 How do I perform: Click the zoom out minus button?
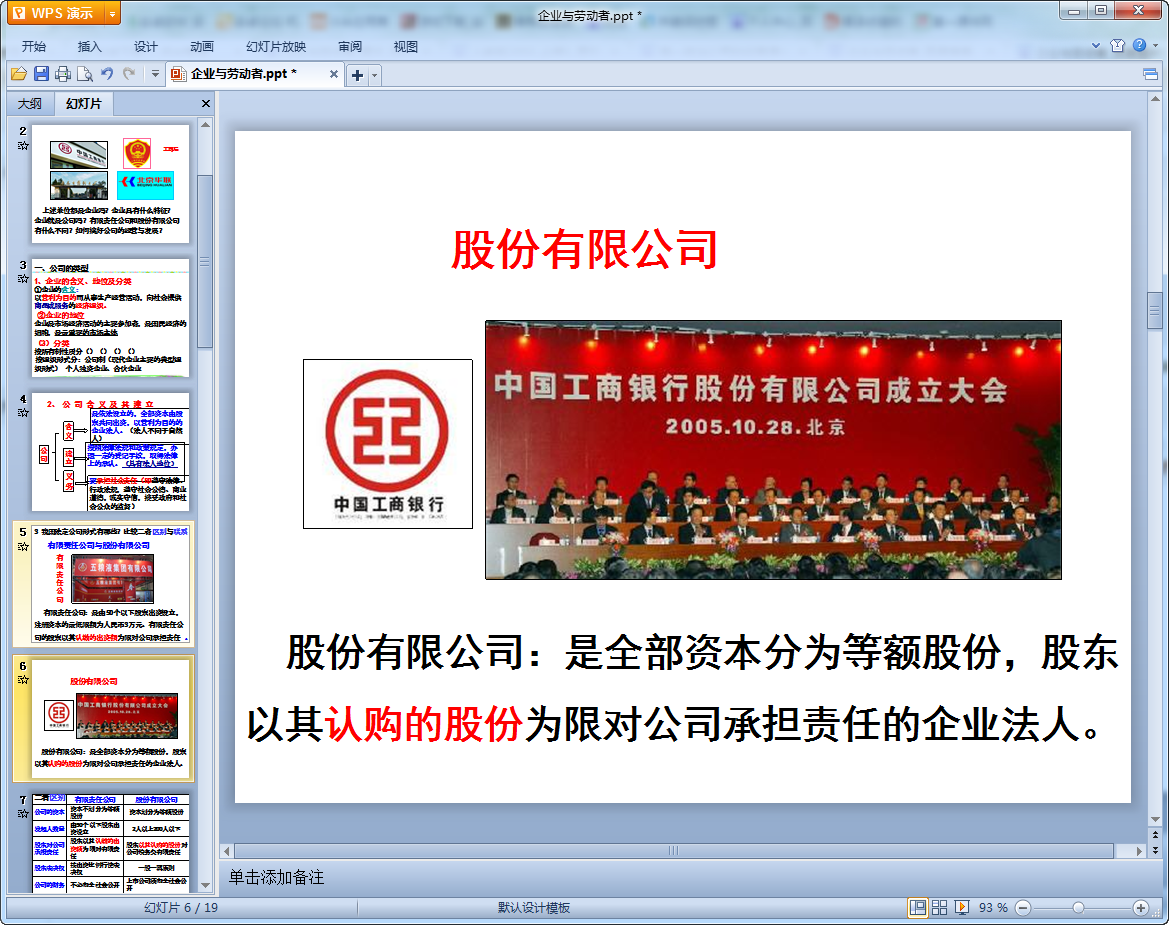coord(1023,908)
